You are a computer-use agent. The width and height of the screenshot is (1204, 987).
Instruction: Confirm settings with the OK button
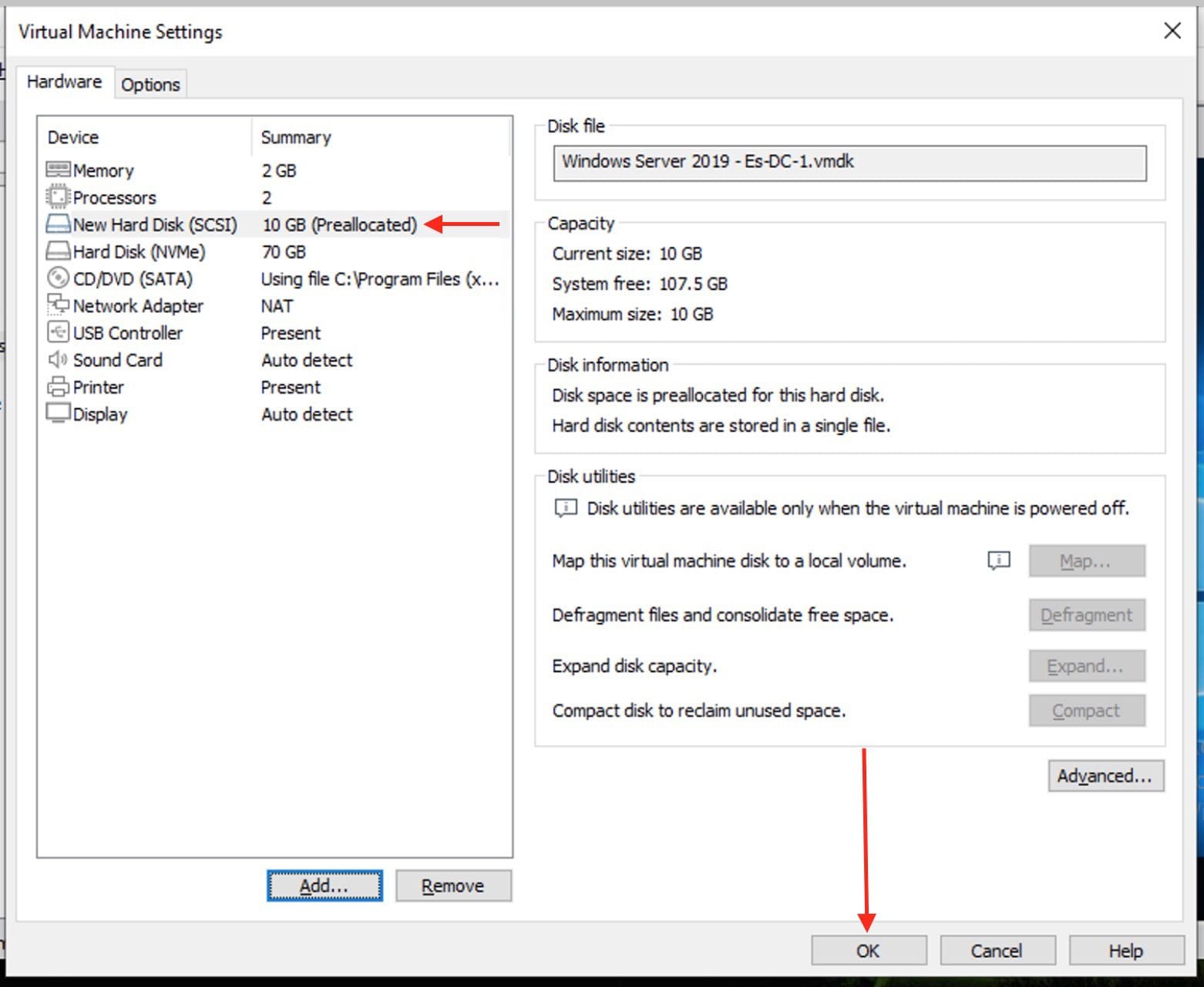pyautogui.click(x=868, y=951)
